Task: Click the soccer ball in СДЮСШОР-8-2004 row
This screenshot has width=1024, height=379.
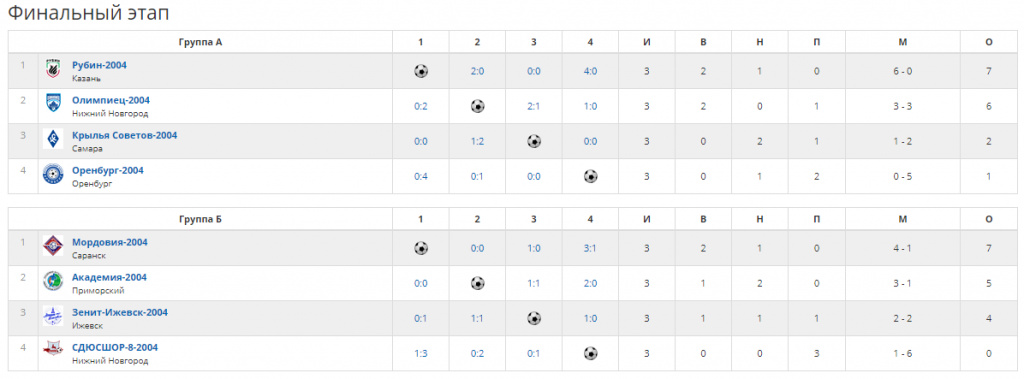Action: click(590, 353)
